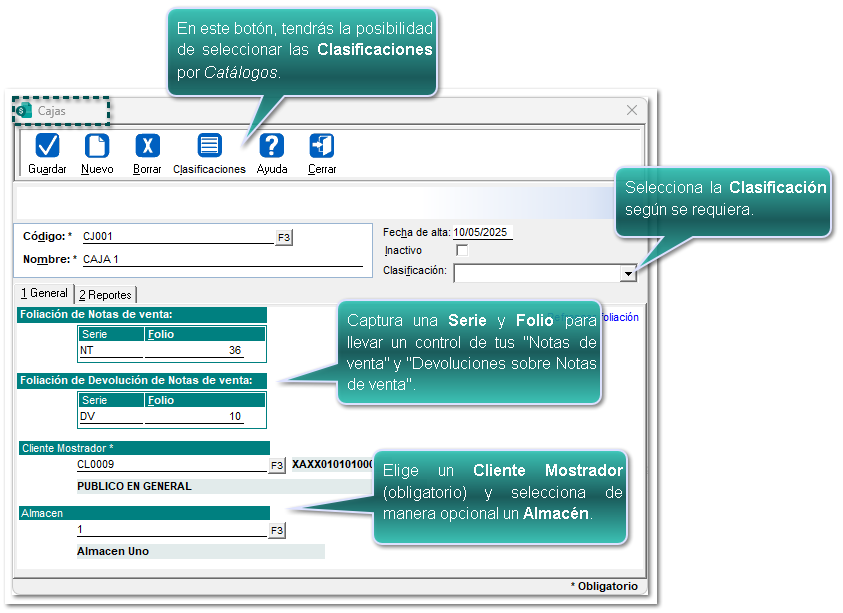Click the Nombre field with CAJA 1
Image resolution: width=843 pixels, height=613 pixels.
click(x=220, y=259)
